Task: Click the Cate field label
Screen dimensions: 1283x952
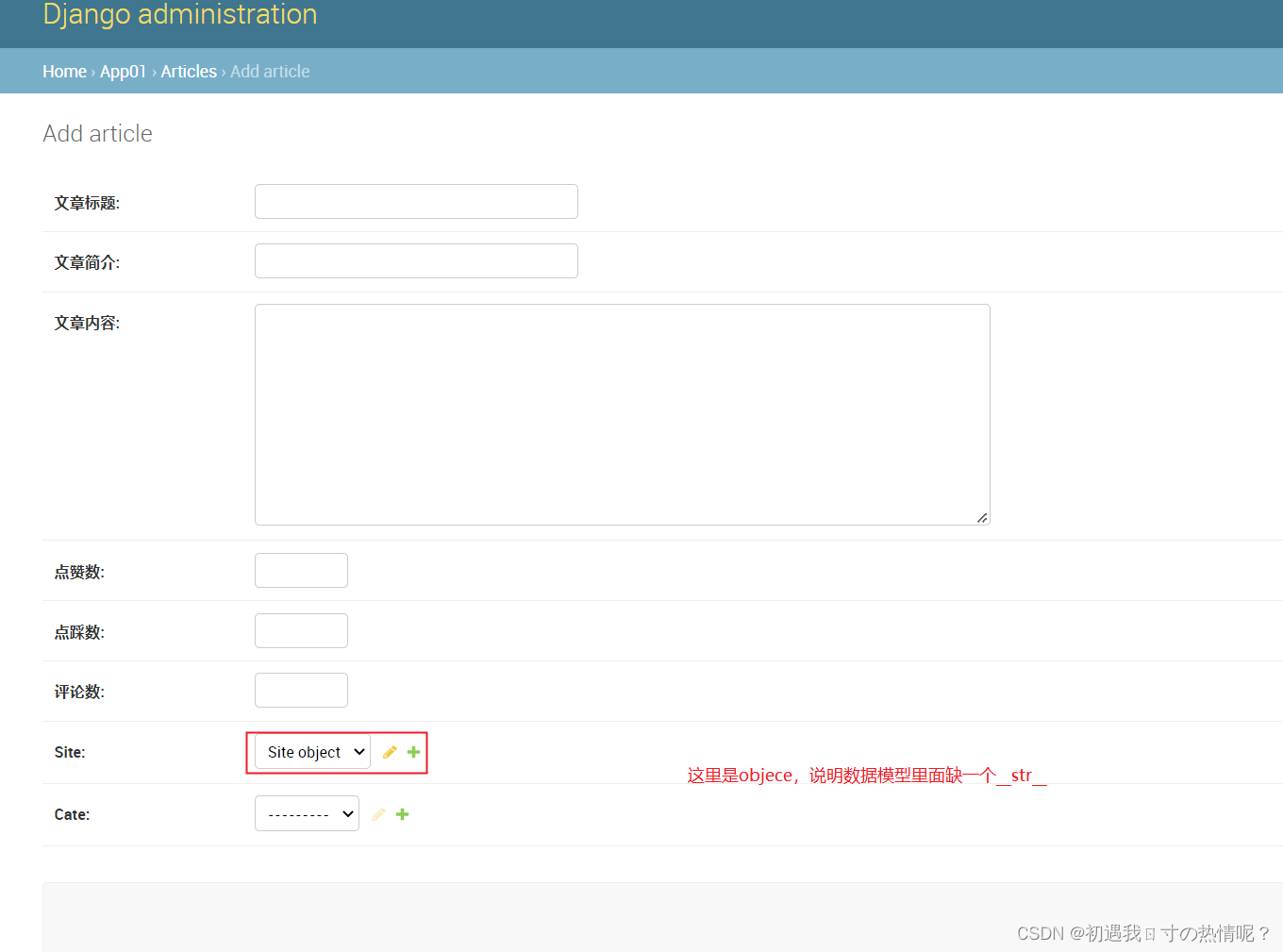Action: pos(72,814)
